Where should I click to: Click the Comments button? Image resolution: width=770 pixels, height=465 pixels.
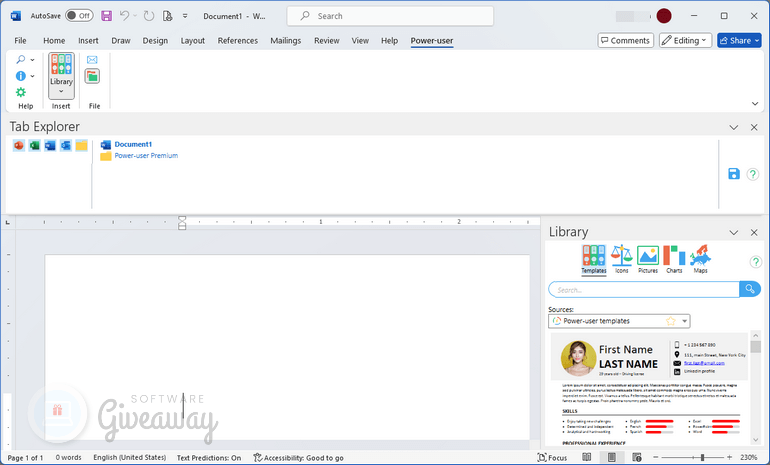click(625, 40)
